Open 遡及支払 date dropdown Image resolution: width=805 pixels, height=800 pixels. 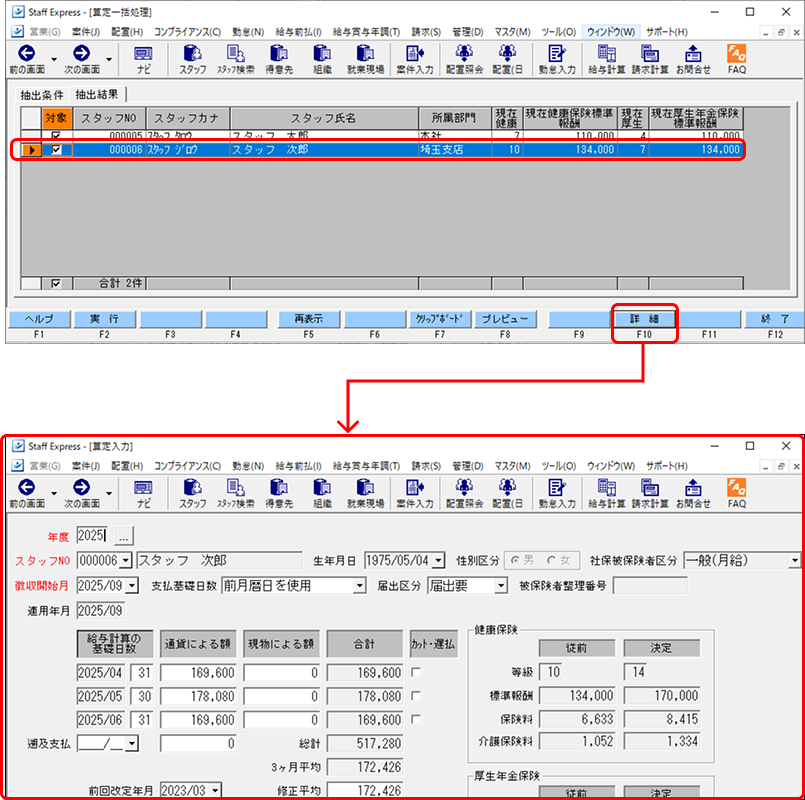click(132, 743)
